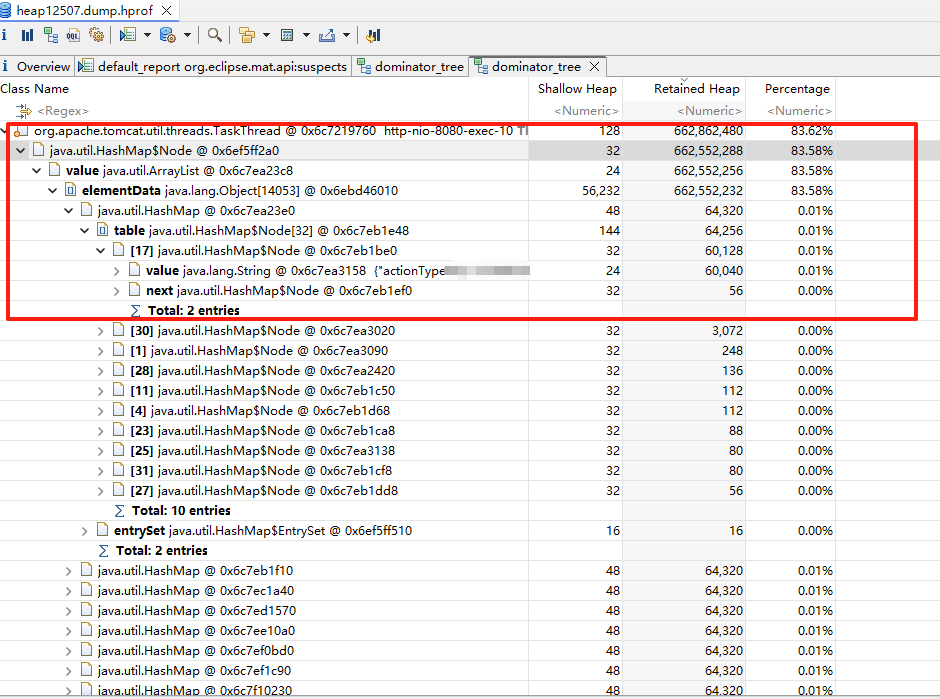Expand the [30] HashMap$Node entry
This screenshot has height=699, width=940.
click(101, 330)
